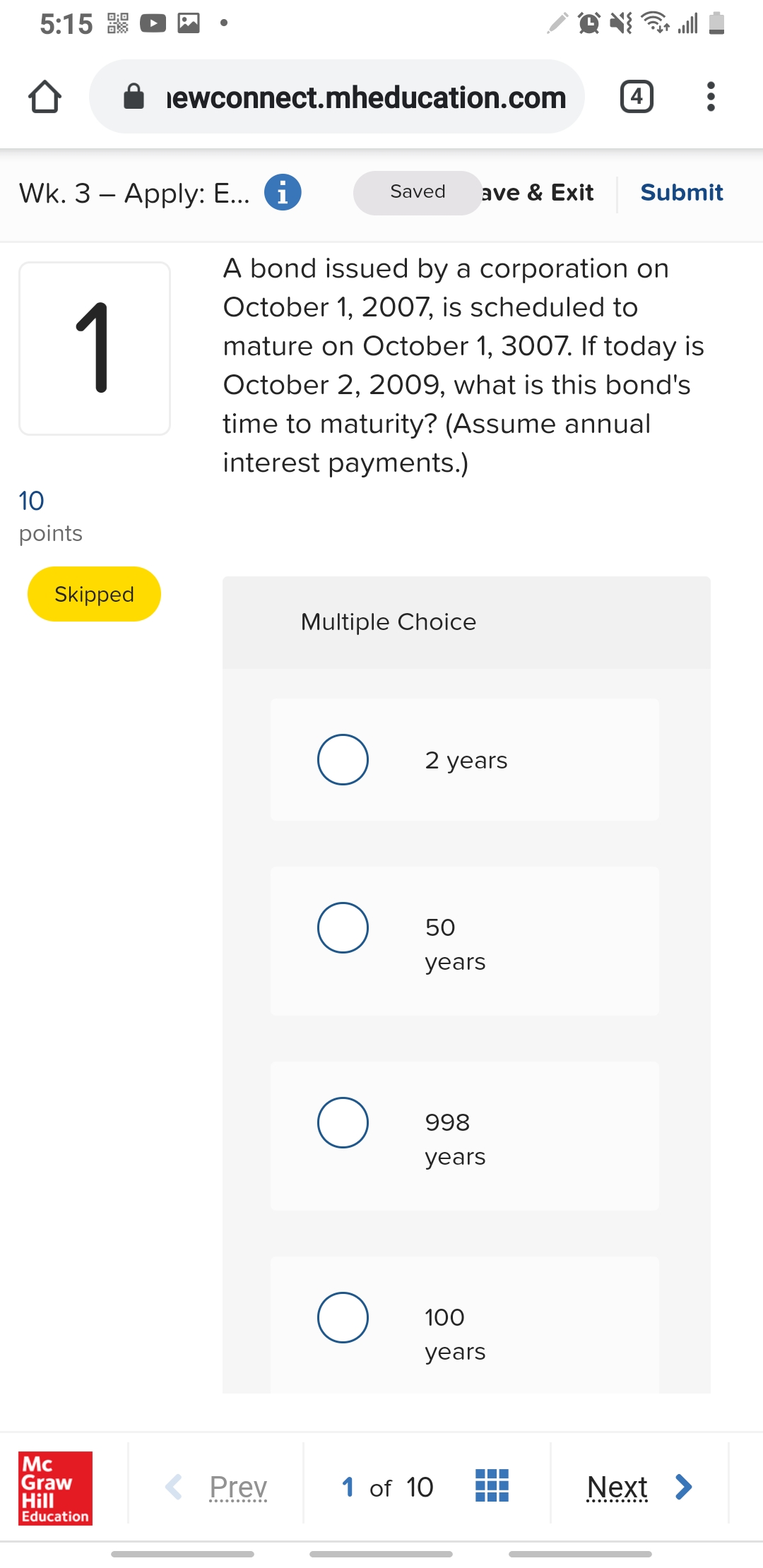Open the browser tab switcher showing 4
The image size is (763, 1568).
(637, 97)
